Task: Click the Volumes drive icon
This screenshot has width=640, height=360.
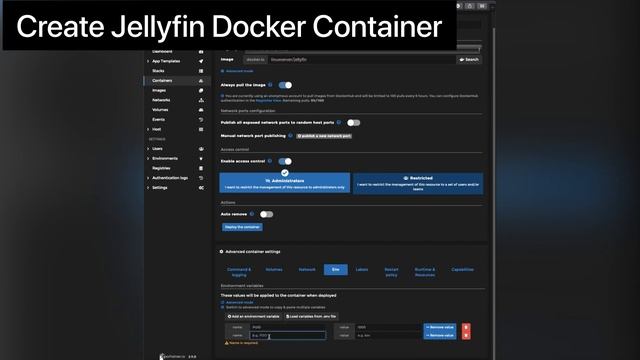Action: tap(201, 110)
